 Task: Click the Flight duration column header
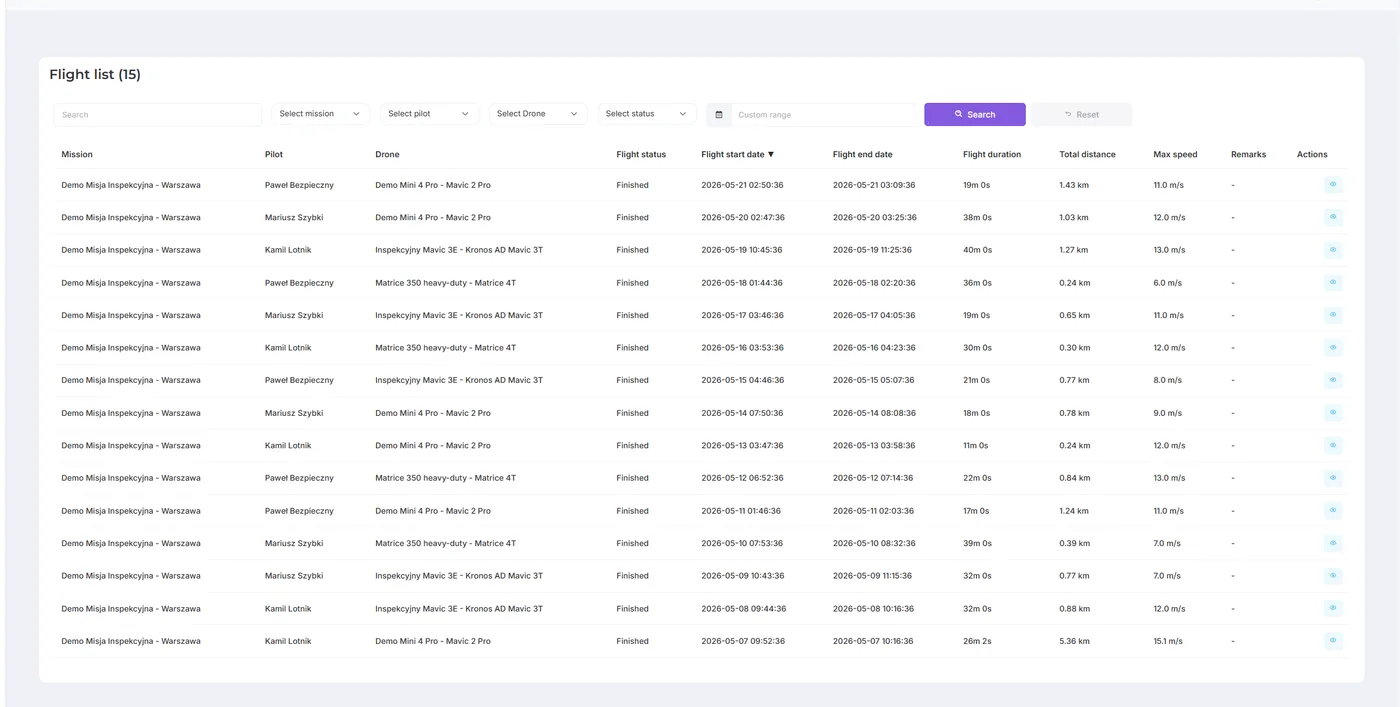(x=992, y=154)
